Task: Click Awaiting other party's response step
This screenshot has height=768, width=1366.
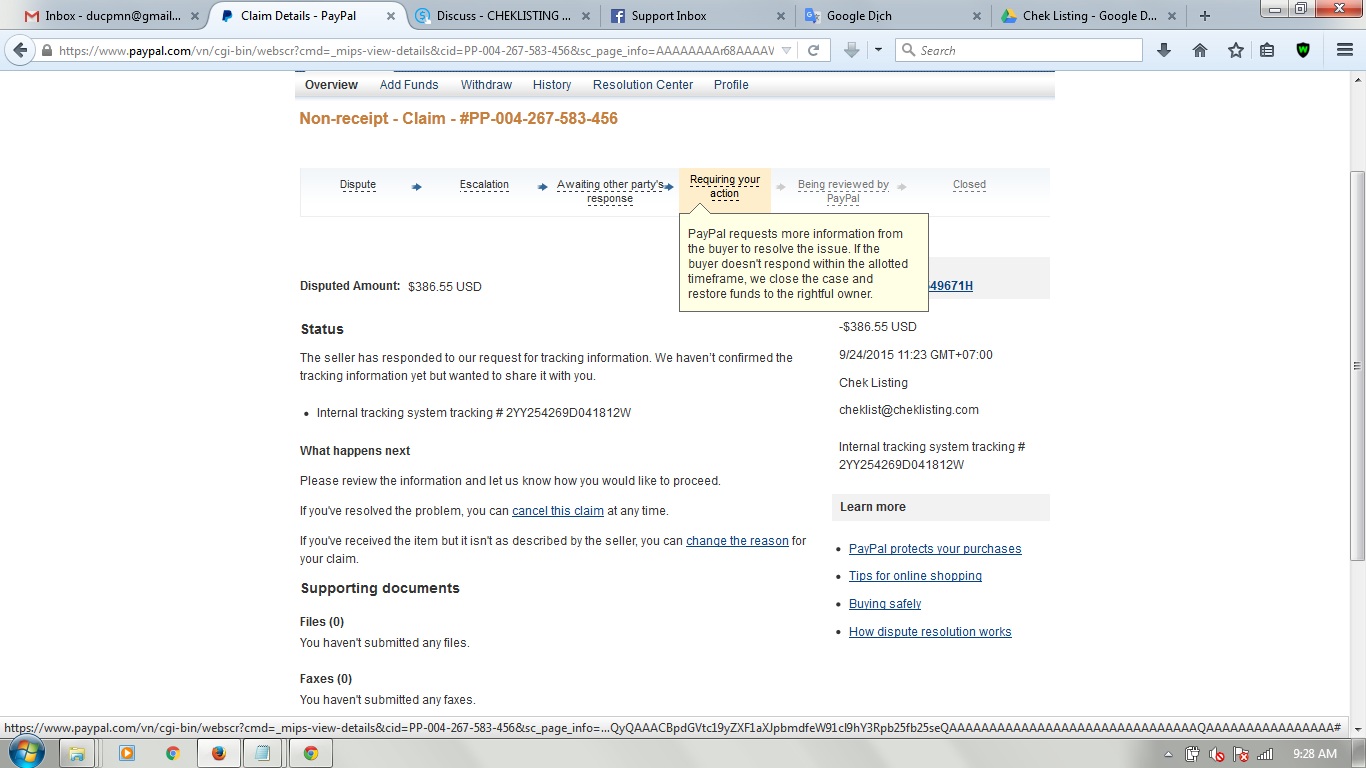Action: (x=610, y=191)
